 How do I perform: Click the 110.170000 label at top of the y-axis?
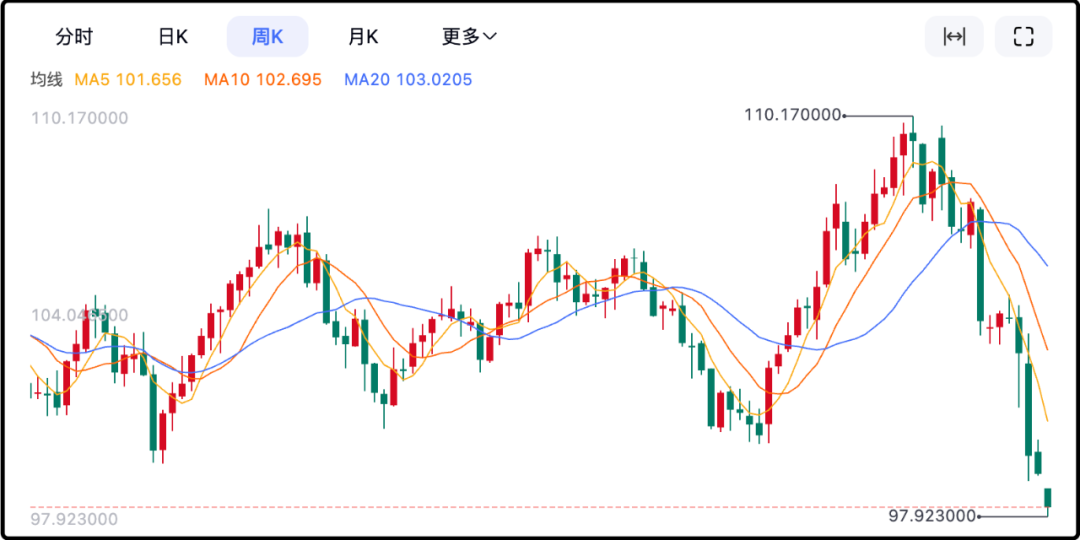tap(80, 118)
